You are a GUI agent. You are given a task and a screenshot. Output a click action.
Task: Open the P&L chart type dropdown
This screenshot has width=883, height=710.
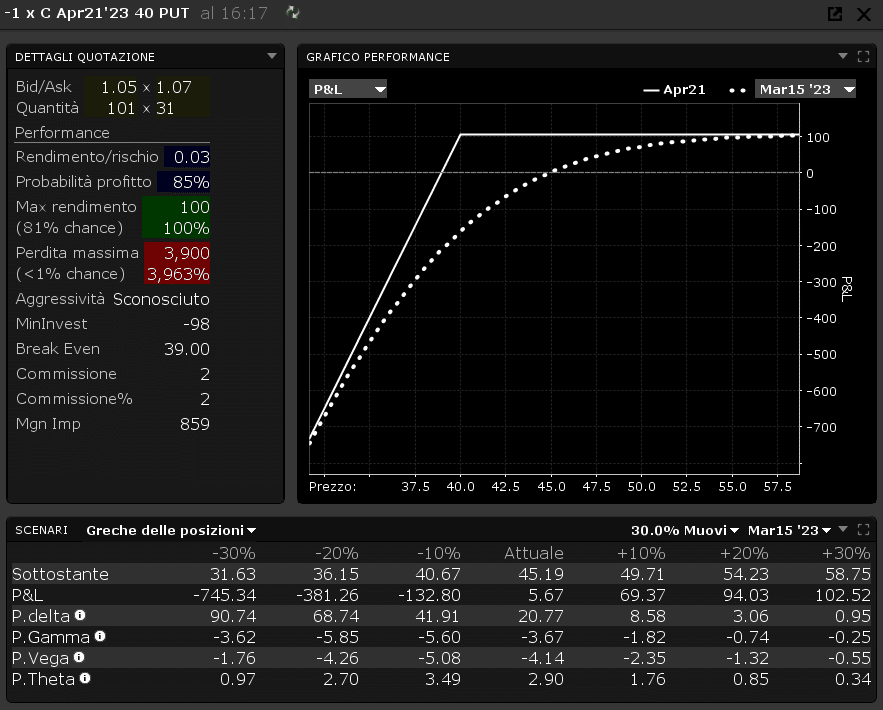pos(348,89)
